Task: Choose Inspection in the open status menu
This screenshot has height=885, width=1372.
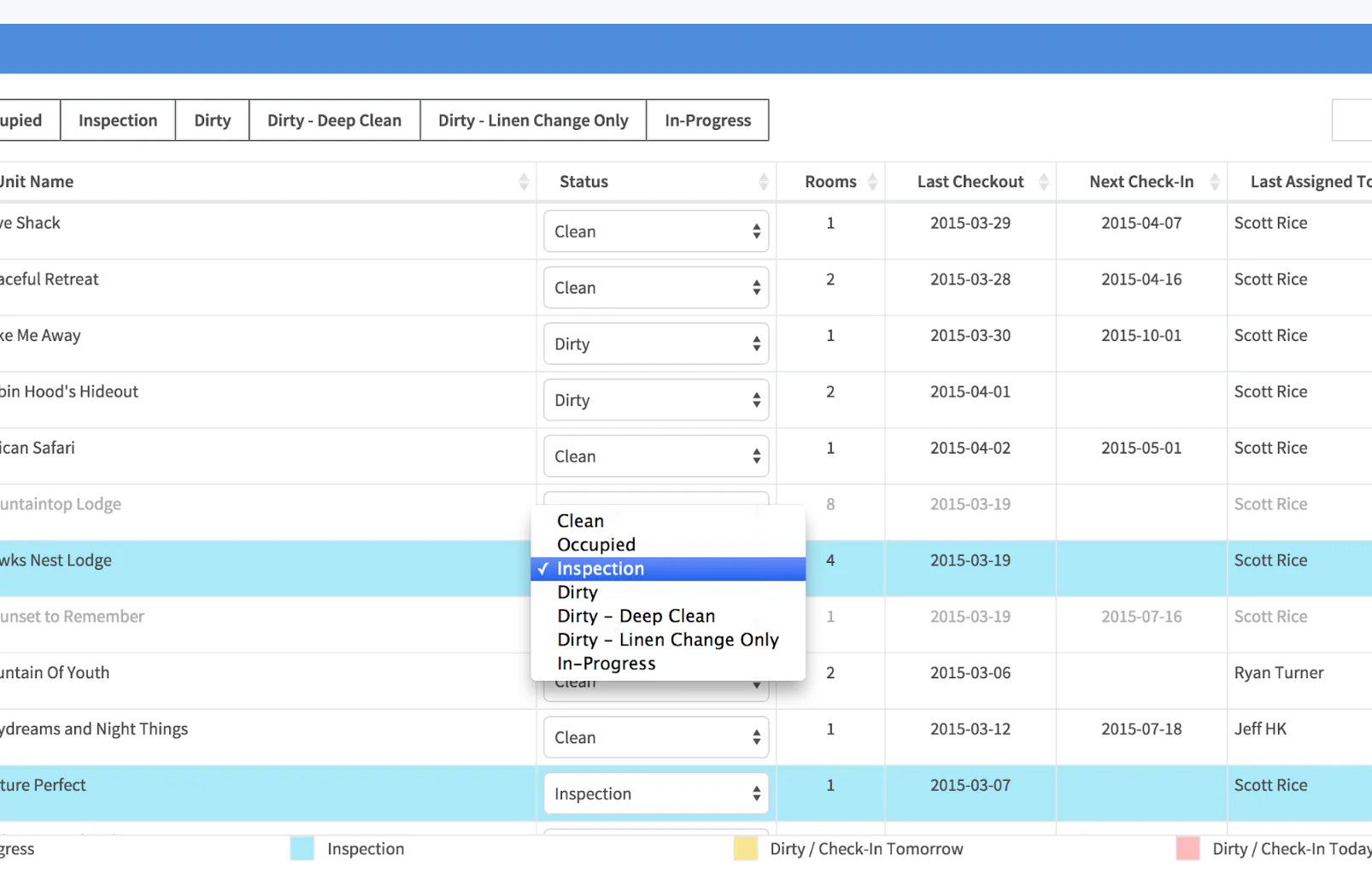Action: tap(668, 569)
